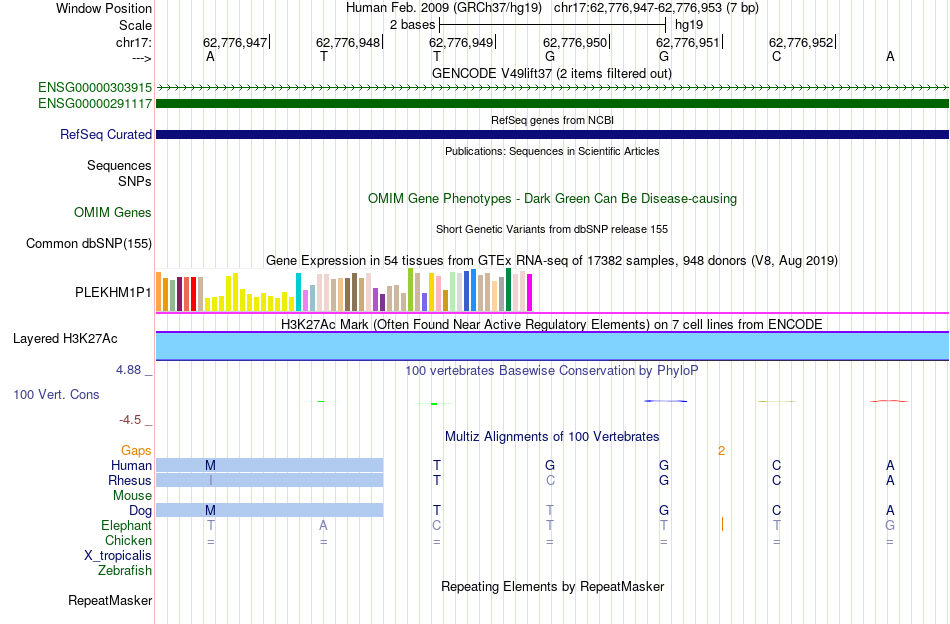950x624 pixels.
Task: Click the M codon in the Human row
Action: [210, 465]
